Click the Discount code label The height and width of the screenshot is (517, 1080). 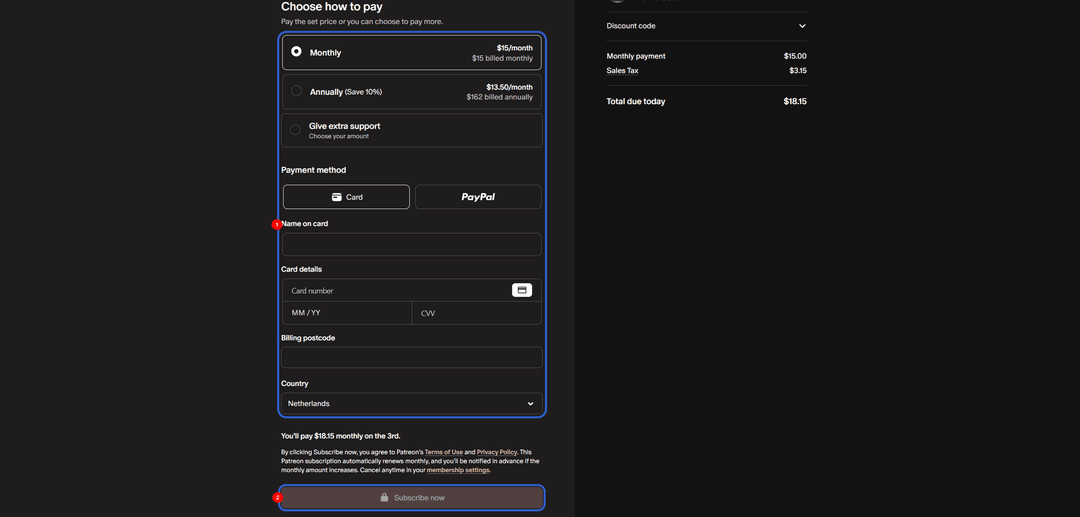pos(631,26)
